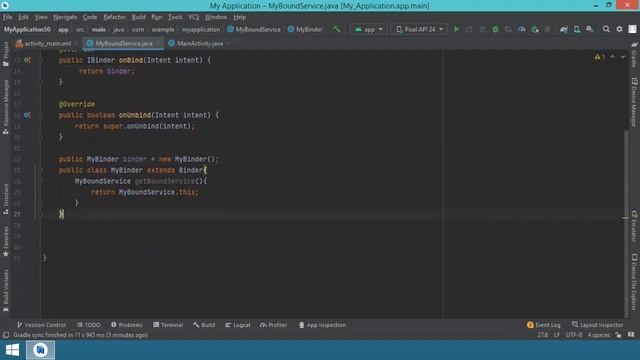Open Search Everywhere magnifier icon
Image resolution: width=640 pixels, height=360 pixels.
pyautogui.click(x=606, y=29)
